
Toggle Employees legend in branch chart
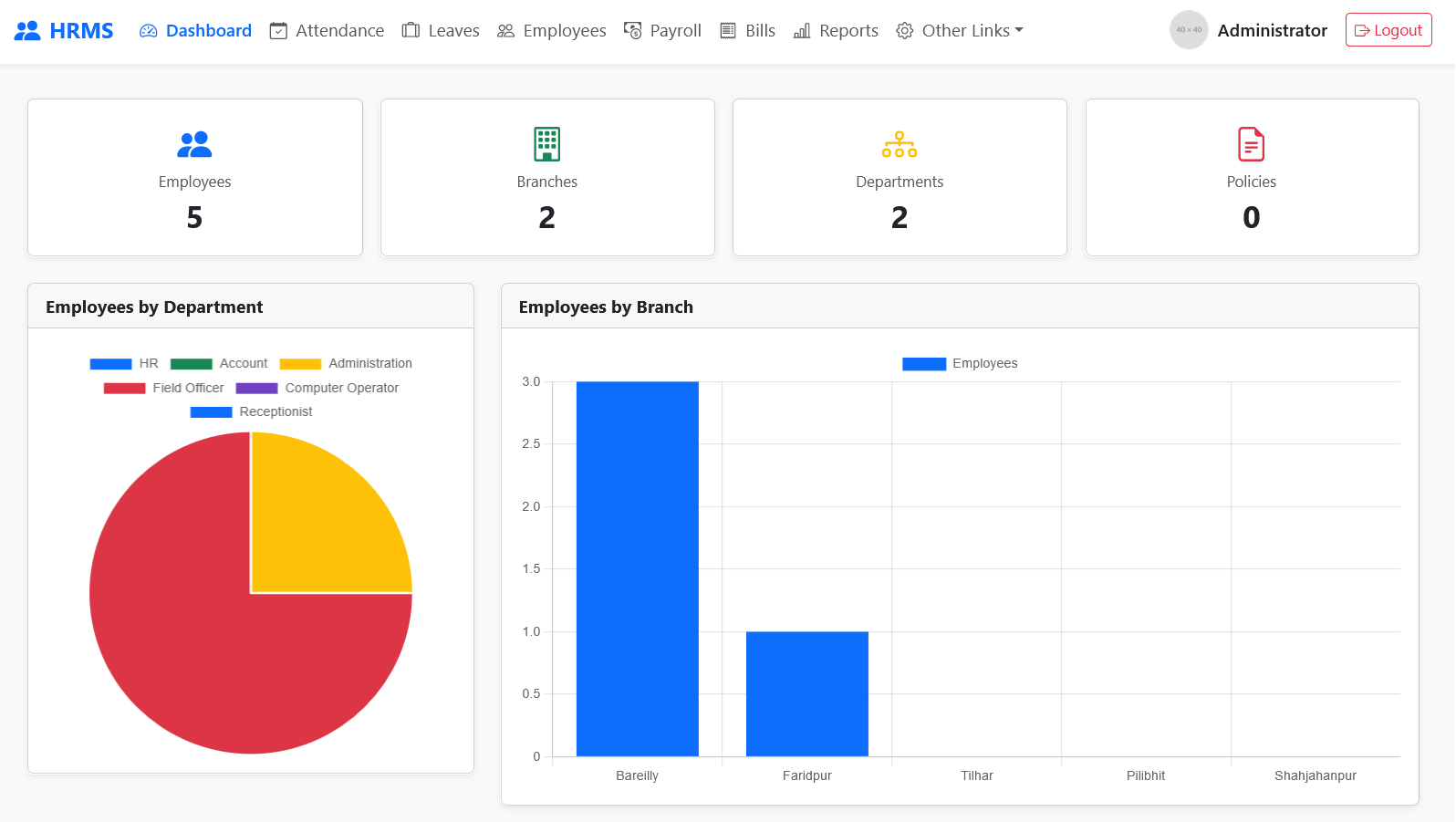pyautogui.click(x=960, y=363)
